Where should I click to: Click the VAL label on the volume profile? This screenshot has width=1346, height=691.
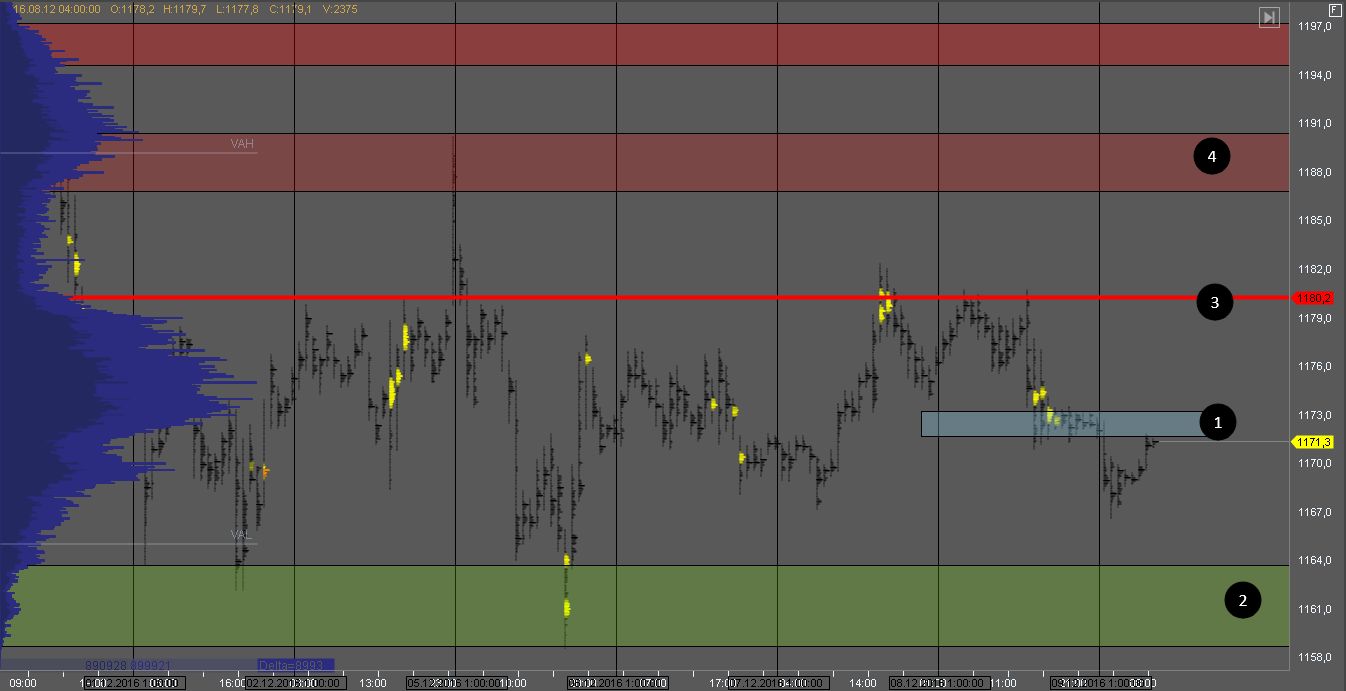(x=241, y=535)
